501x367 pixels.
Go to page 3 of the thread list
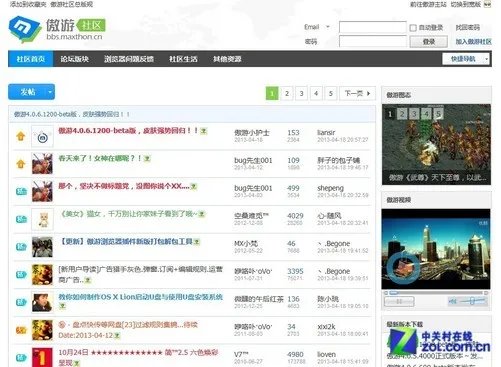coord(301,93)
